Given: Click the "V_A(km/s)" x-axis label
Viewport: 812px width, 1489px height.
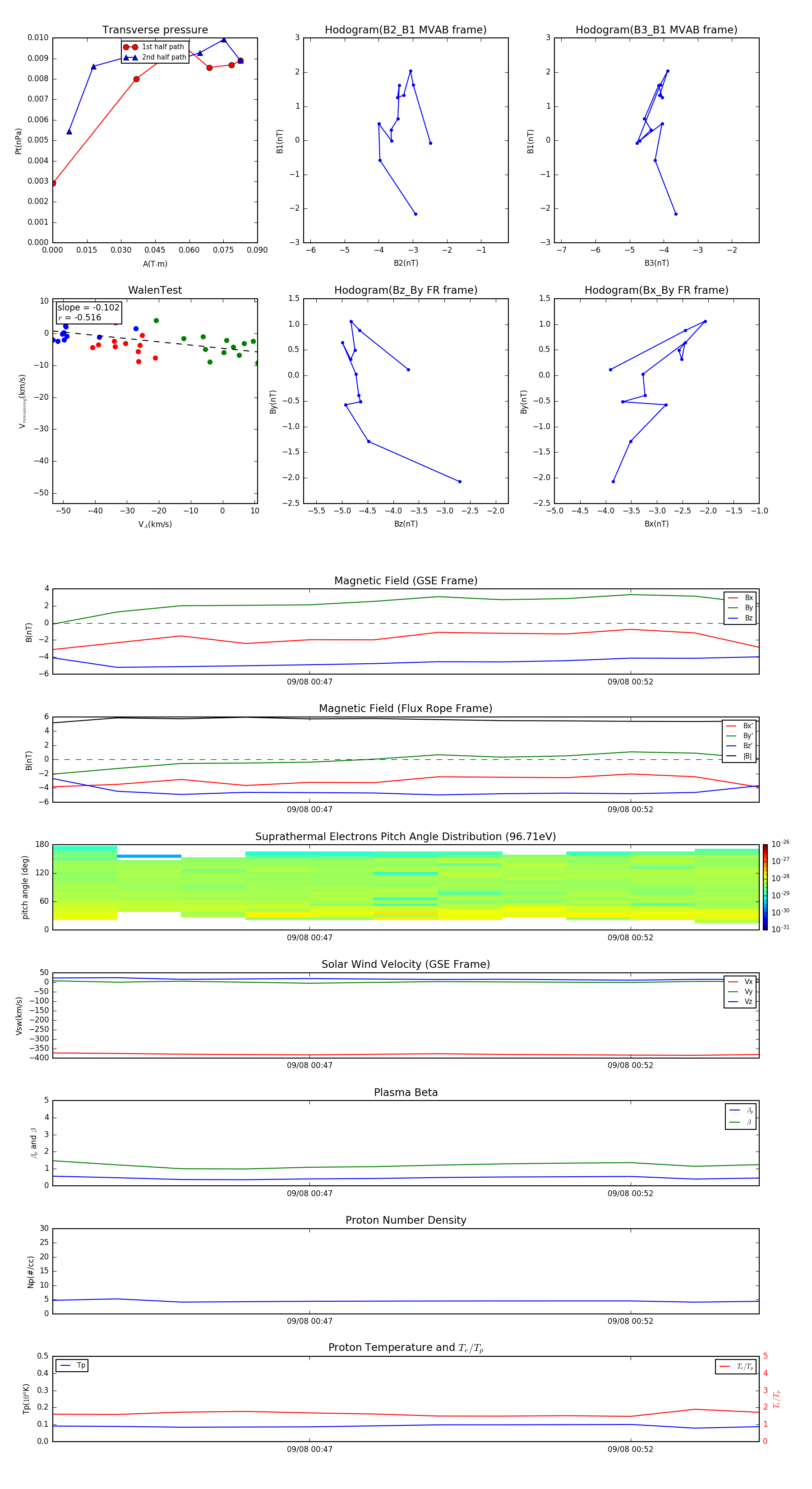Looking at the screenshot, I should 155,524.
